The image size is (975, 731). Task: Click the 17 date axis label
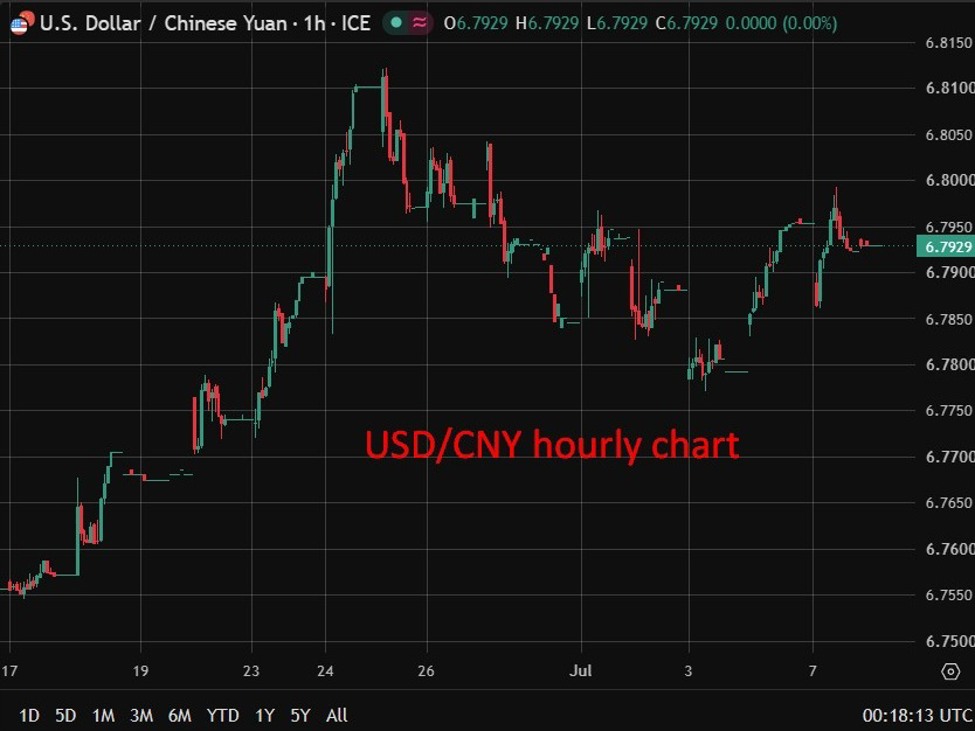(9, 671)
